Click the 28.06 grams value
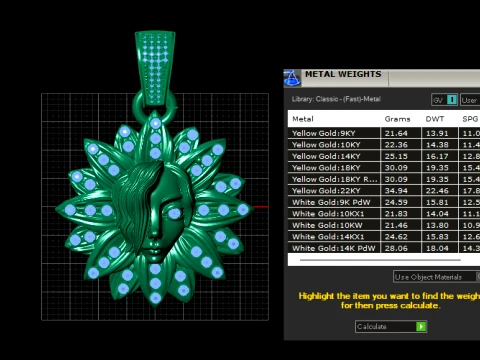The width and height of the screenshot is (480, 360). coord(396,248)
